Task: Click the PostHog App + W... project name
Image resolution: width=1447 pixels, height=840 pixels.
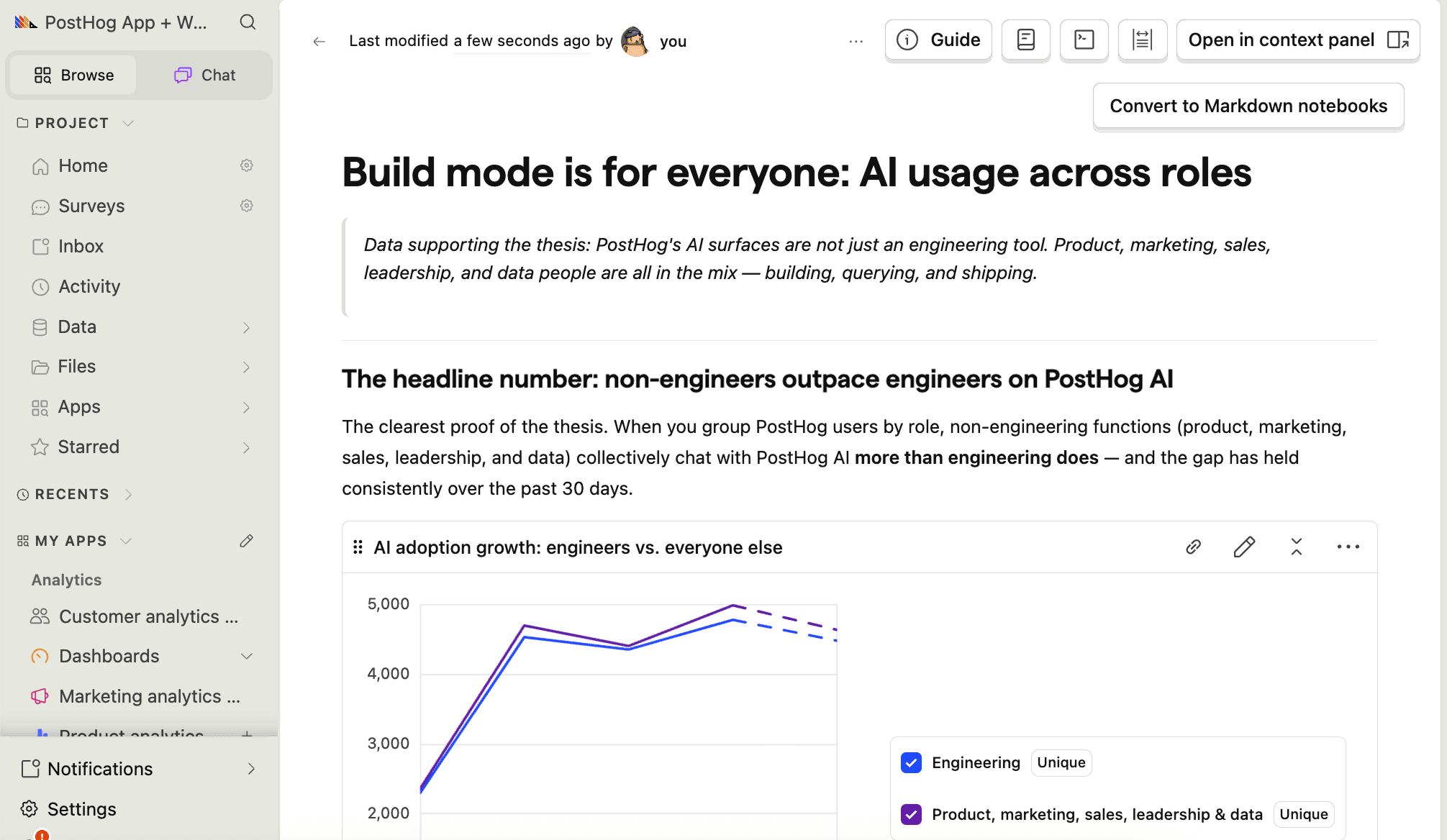Action: (x=126, y=22)
